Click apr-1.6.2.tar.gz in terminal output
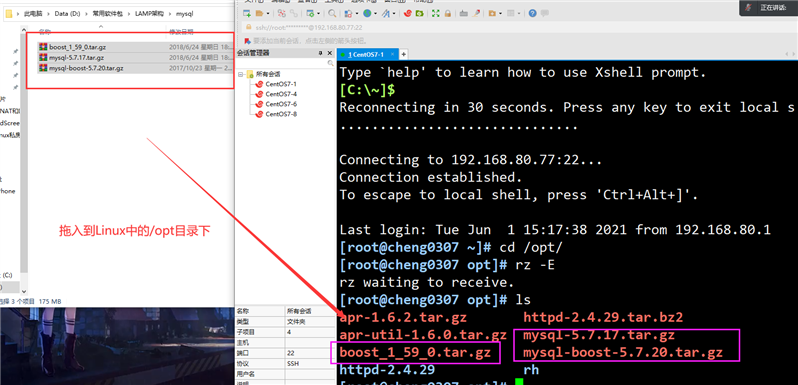 403,318
